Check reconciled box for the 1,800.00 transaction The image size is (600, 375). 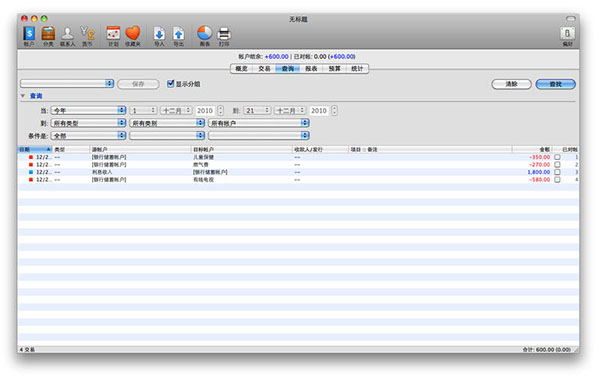point(557,172)
